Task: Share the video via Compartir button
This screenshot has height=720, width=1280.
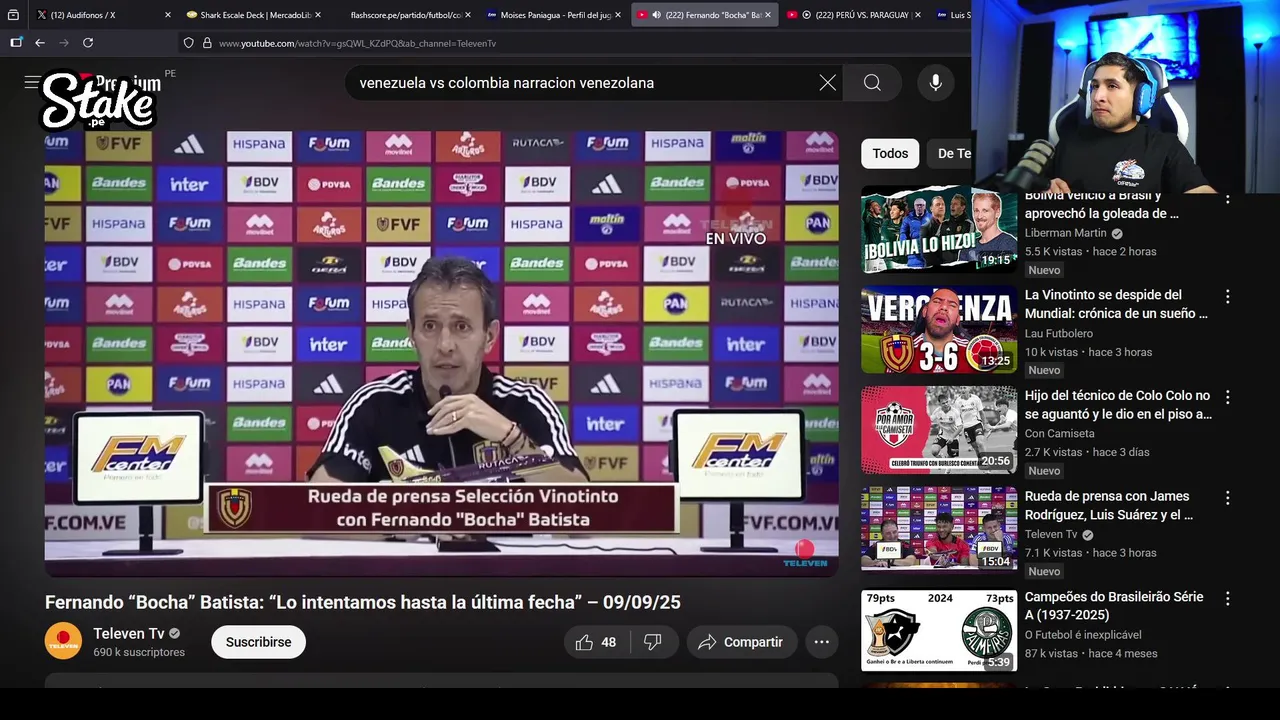Action: (741, 642)
